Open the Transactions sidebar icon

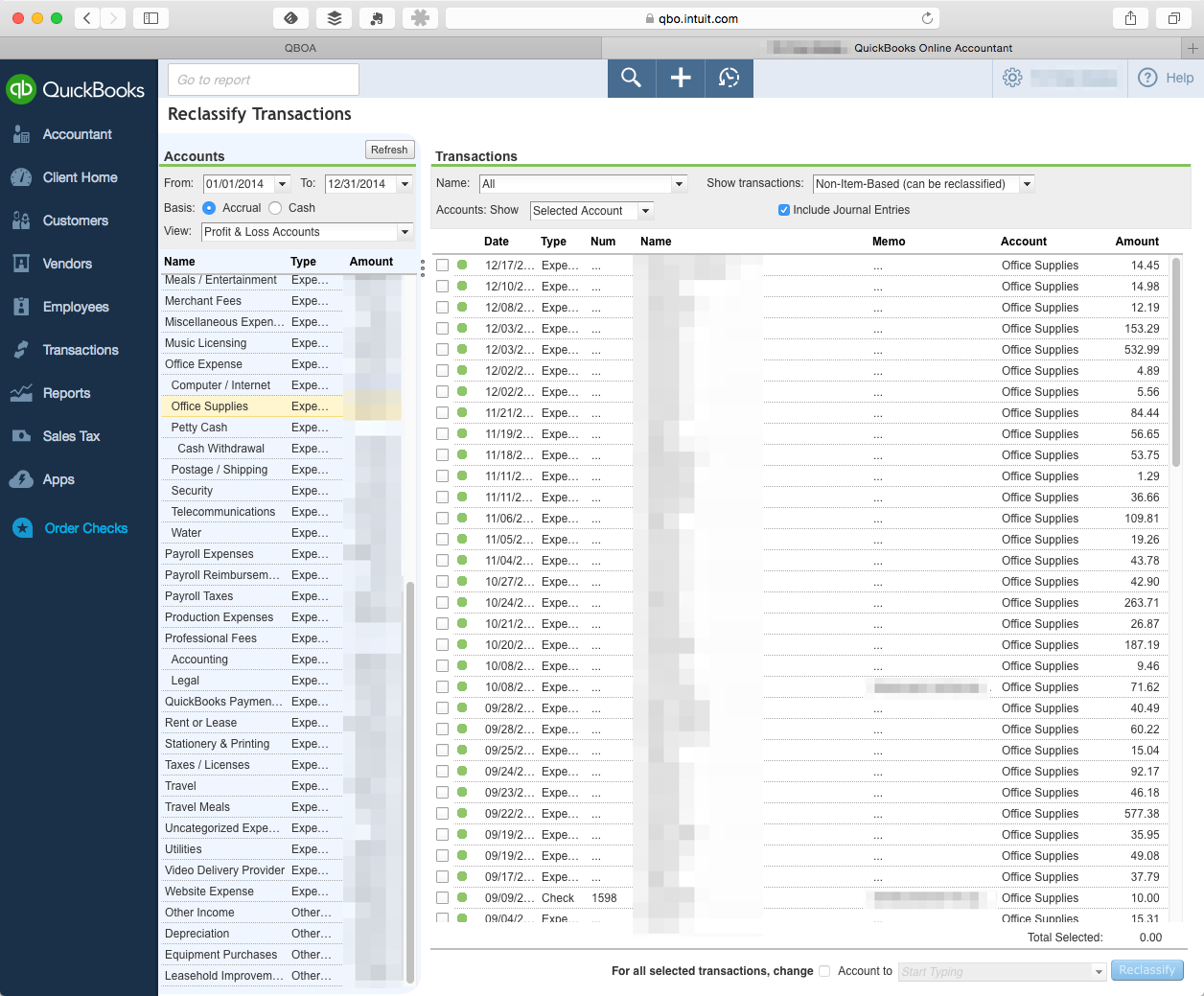pyautogui.click(x=21, y=350)
